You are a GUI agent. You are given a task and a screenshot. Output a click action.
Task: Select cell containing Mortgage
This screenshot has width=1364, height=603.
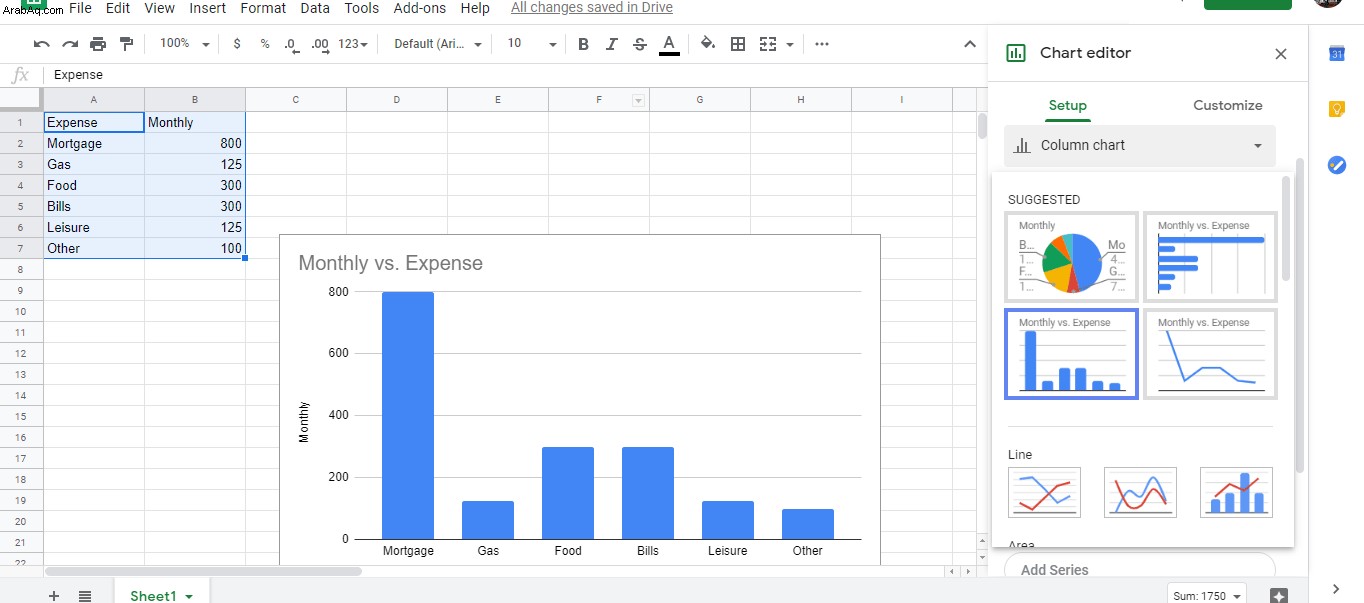point(94,143)
